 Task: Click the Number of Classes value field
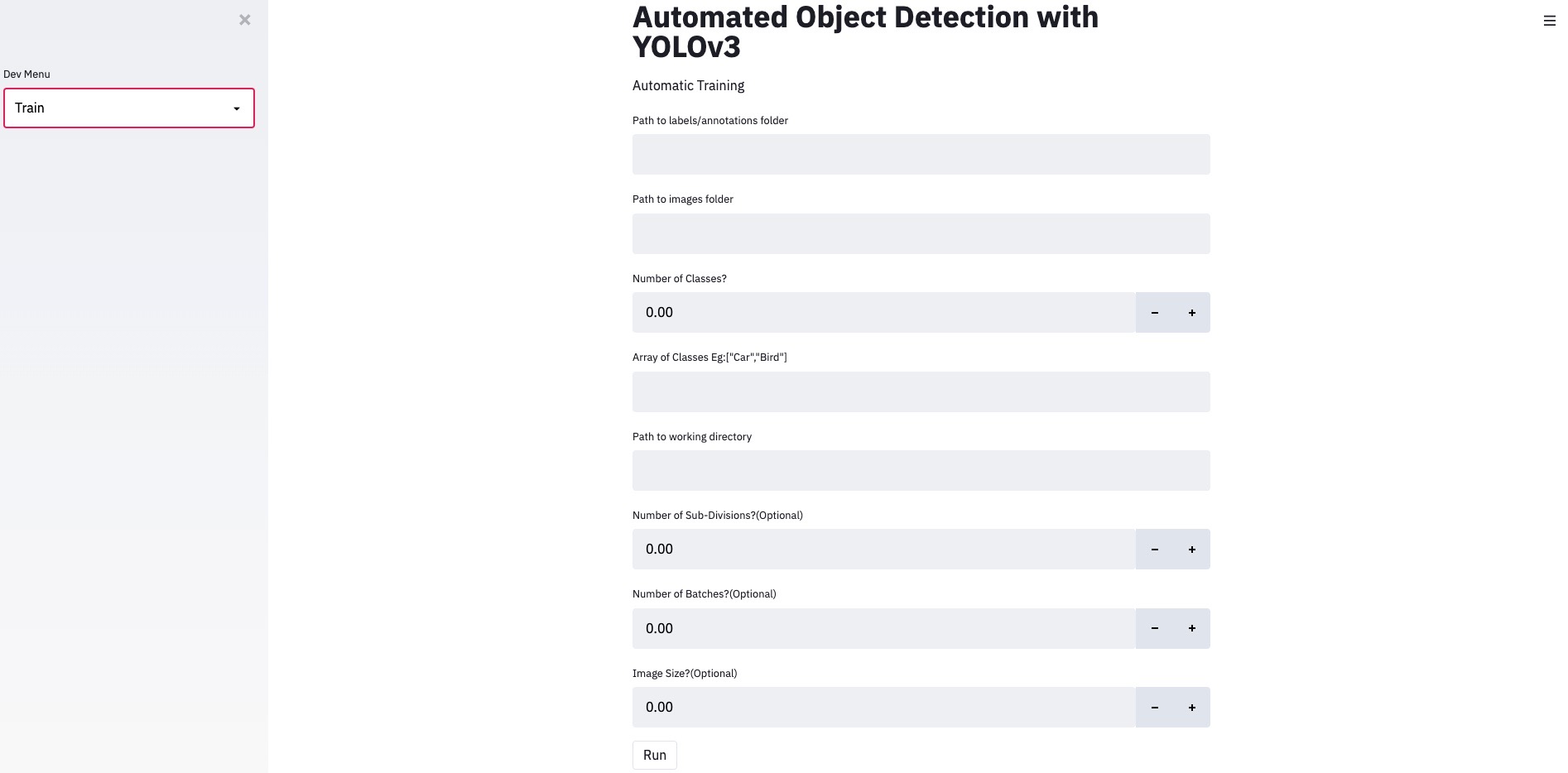(883, 313)
